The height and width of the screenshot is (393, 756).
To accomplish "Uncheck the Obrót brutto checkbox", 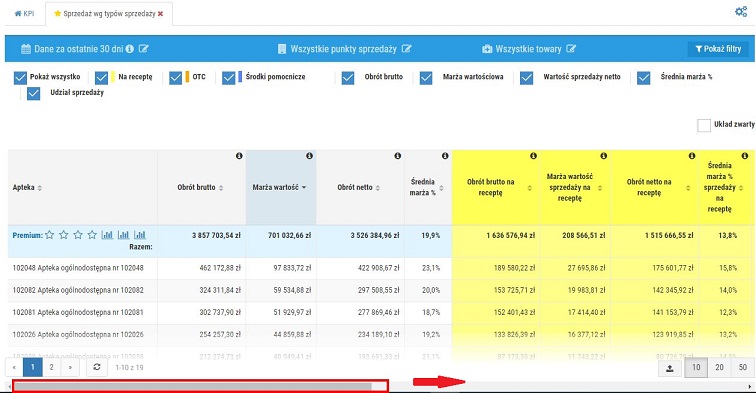I will point(348,78).
